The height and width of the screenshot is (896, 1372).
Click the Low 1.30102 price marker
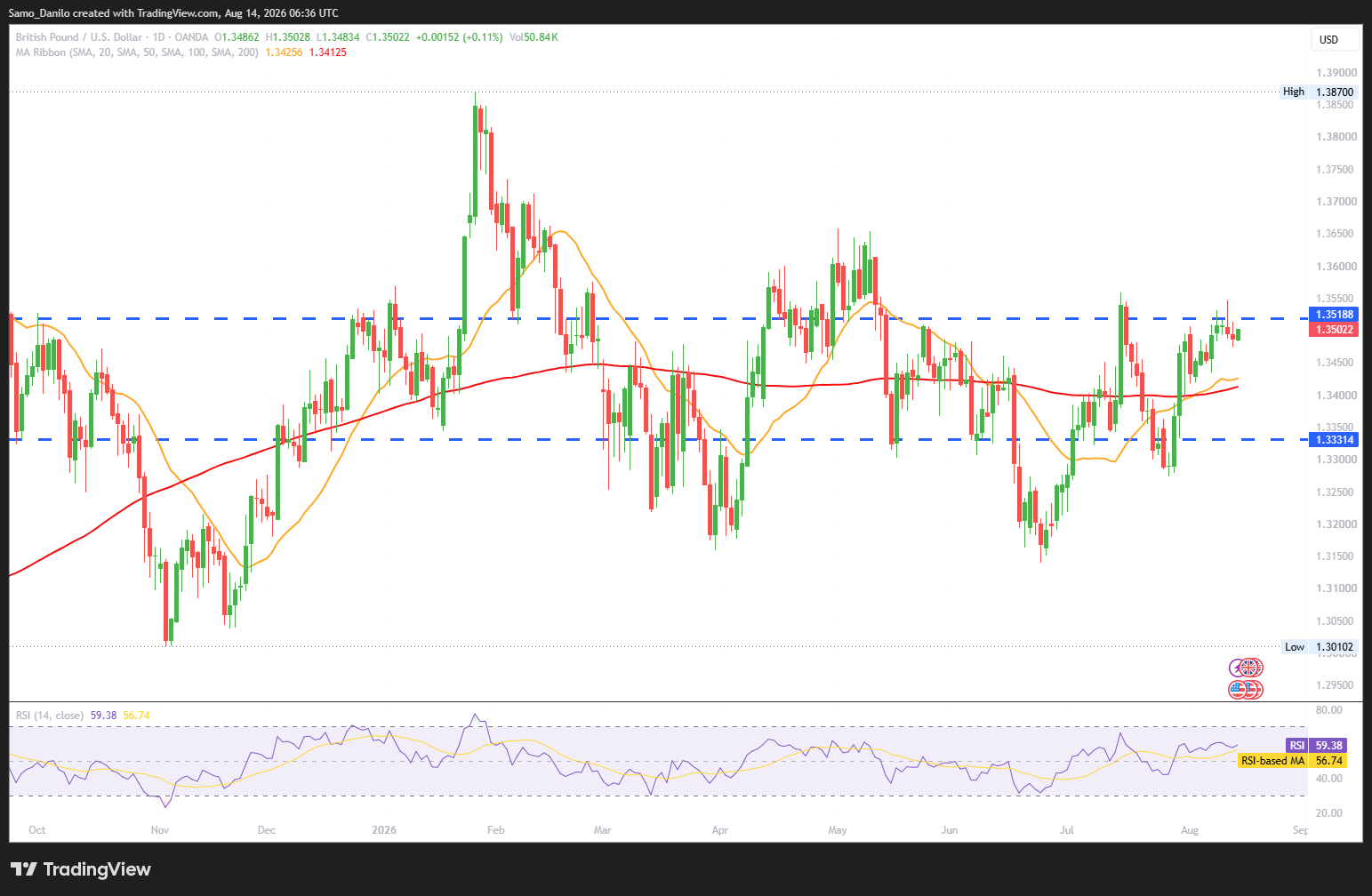pyautogui.click(x=1320, y=647)
